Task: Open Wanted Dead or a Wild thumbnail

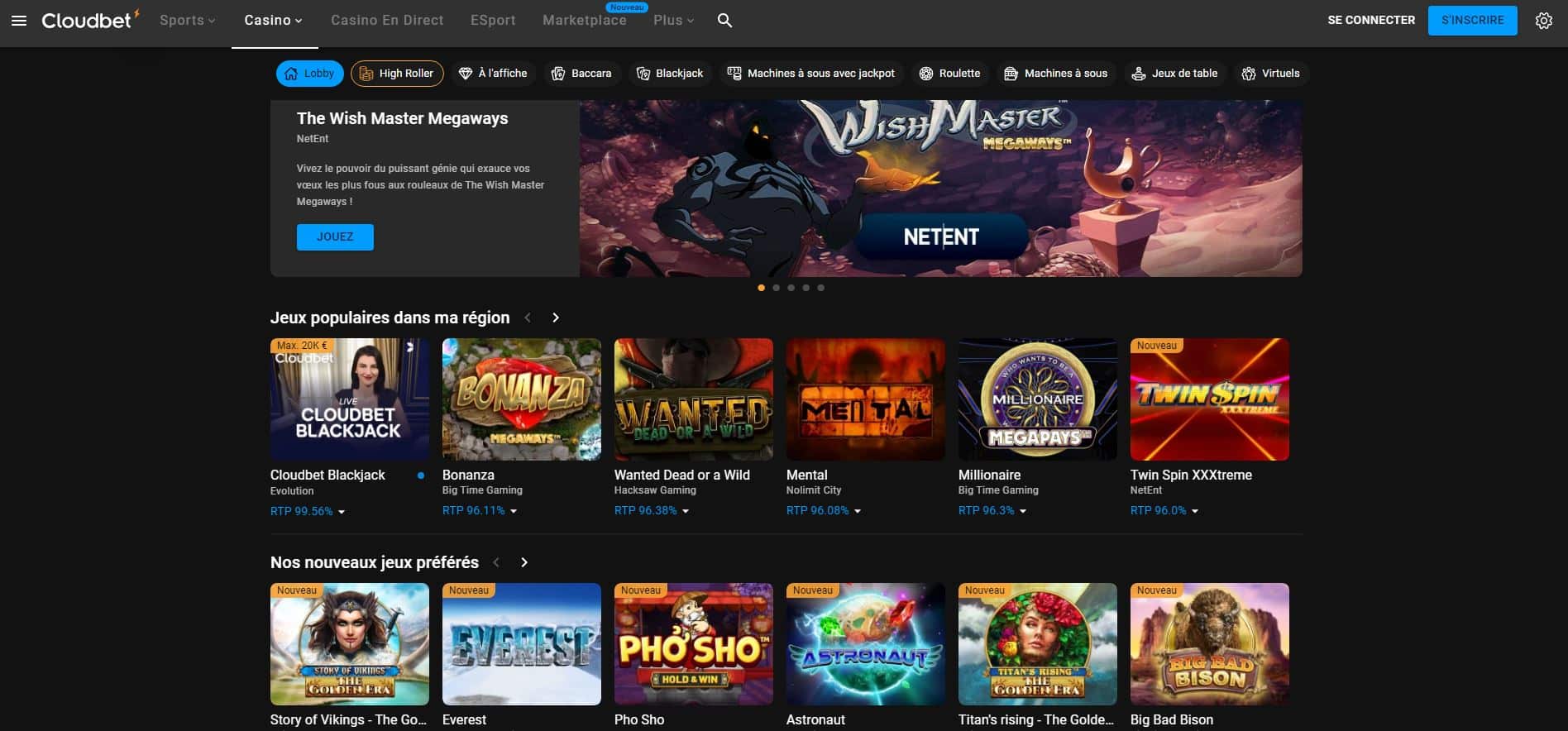Action: click(694, 399)
